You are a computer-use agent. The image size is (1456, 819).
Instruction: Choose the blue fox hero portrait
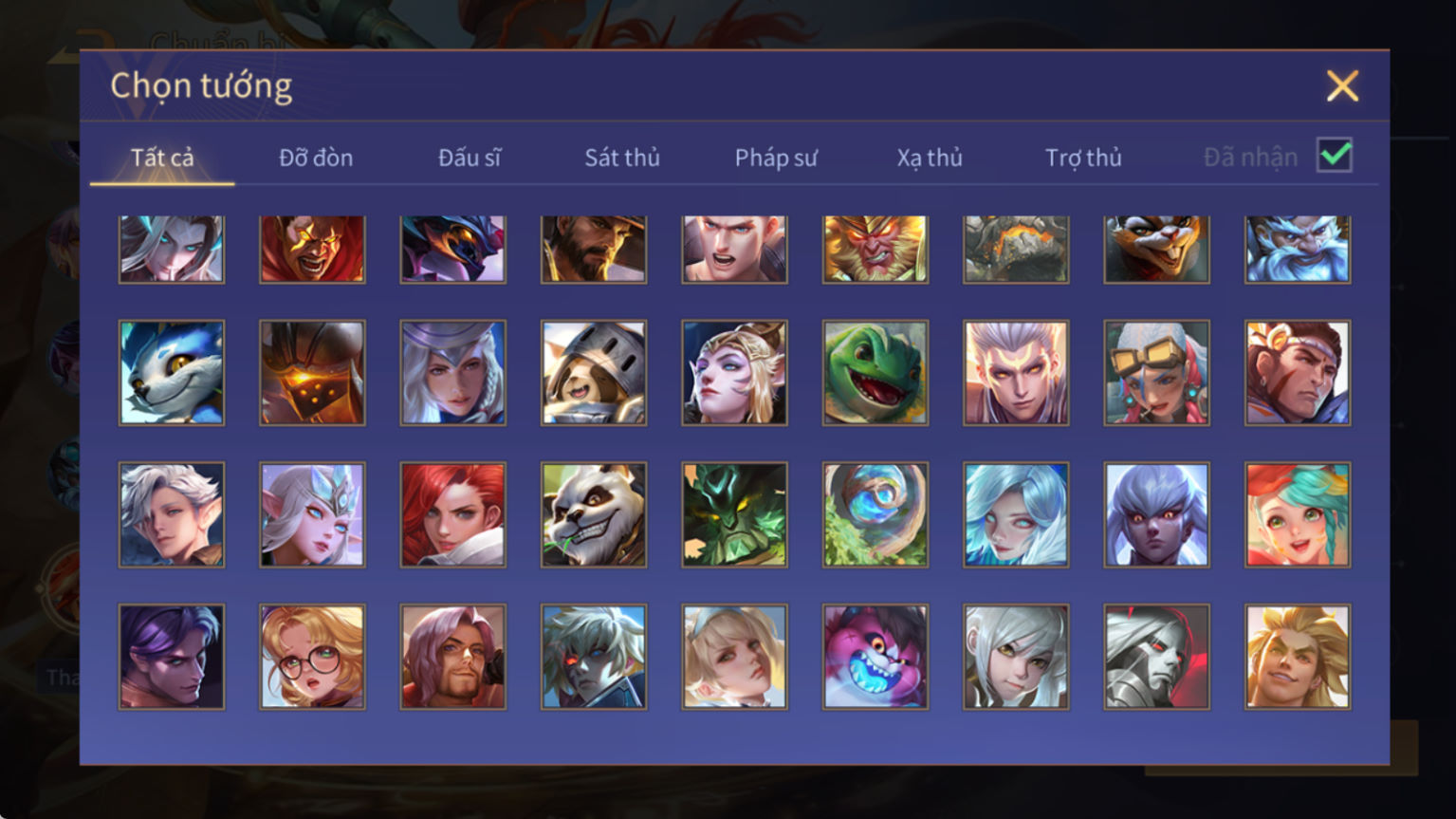point(172,372)
